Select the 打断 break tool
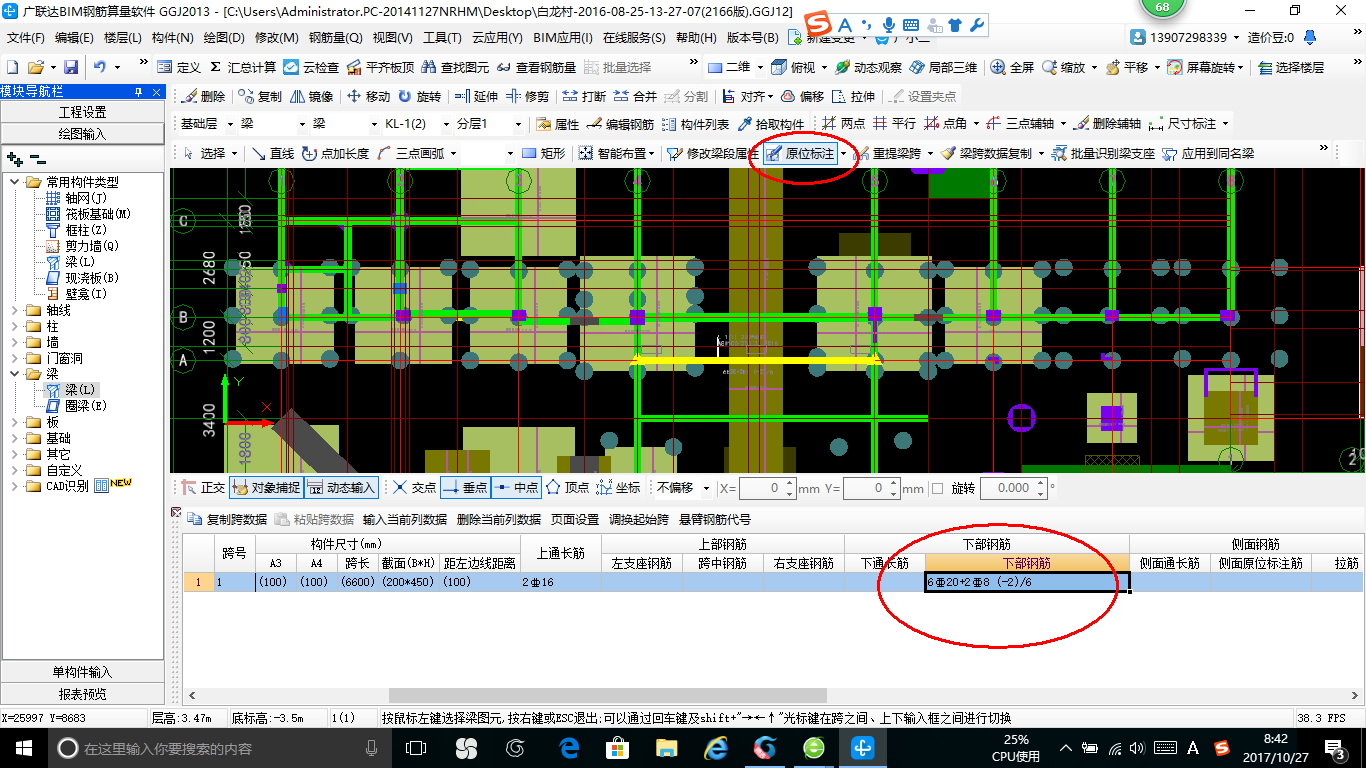This screenshot has height=768, width=1366. tap(584, 96)
